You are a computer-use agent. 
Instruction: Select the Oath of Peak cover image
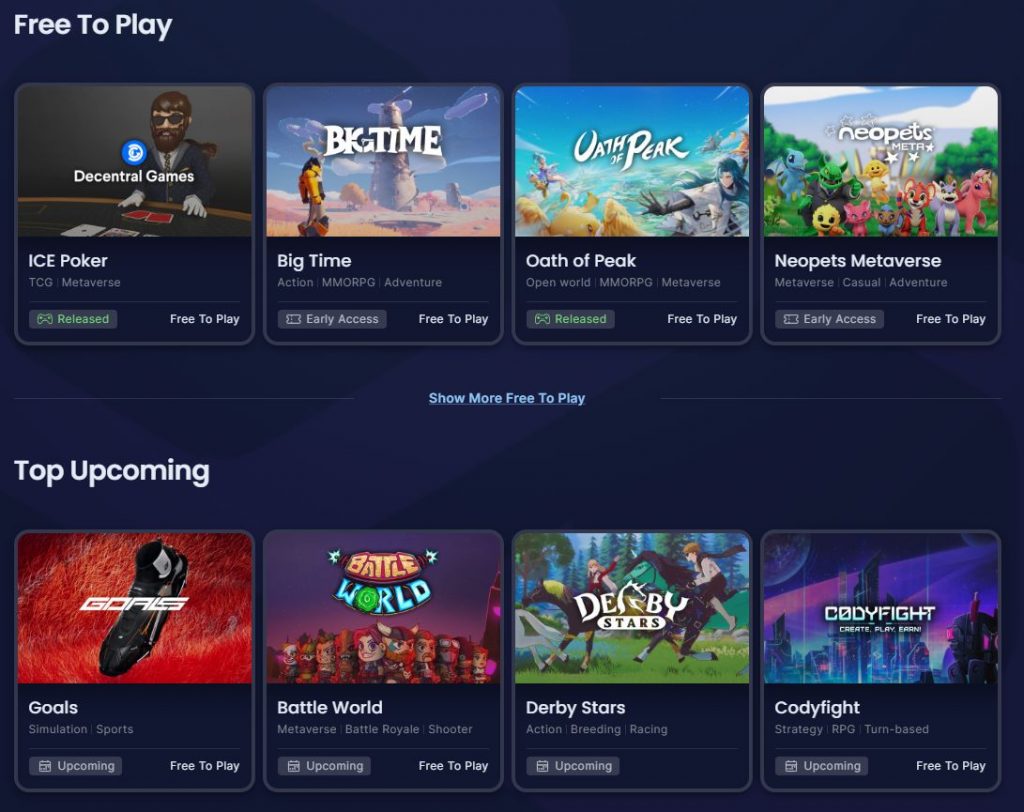[x=632, y=161]
